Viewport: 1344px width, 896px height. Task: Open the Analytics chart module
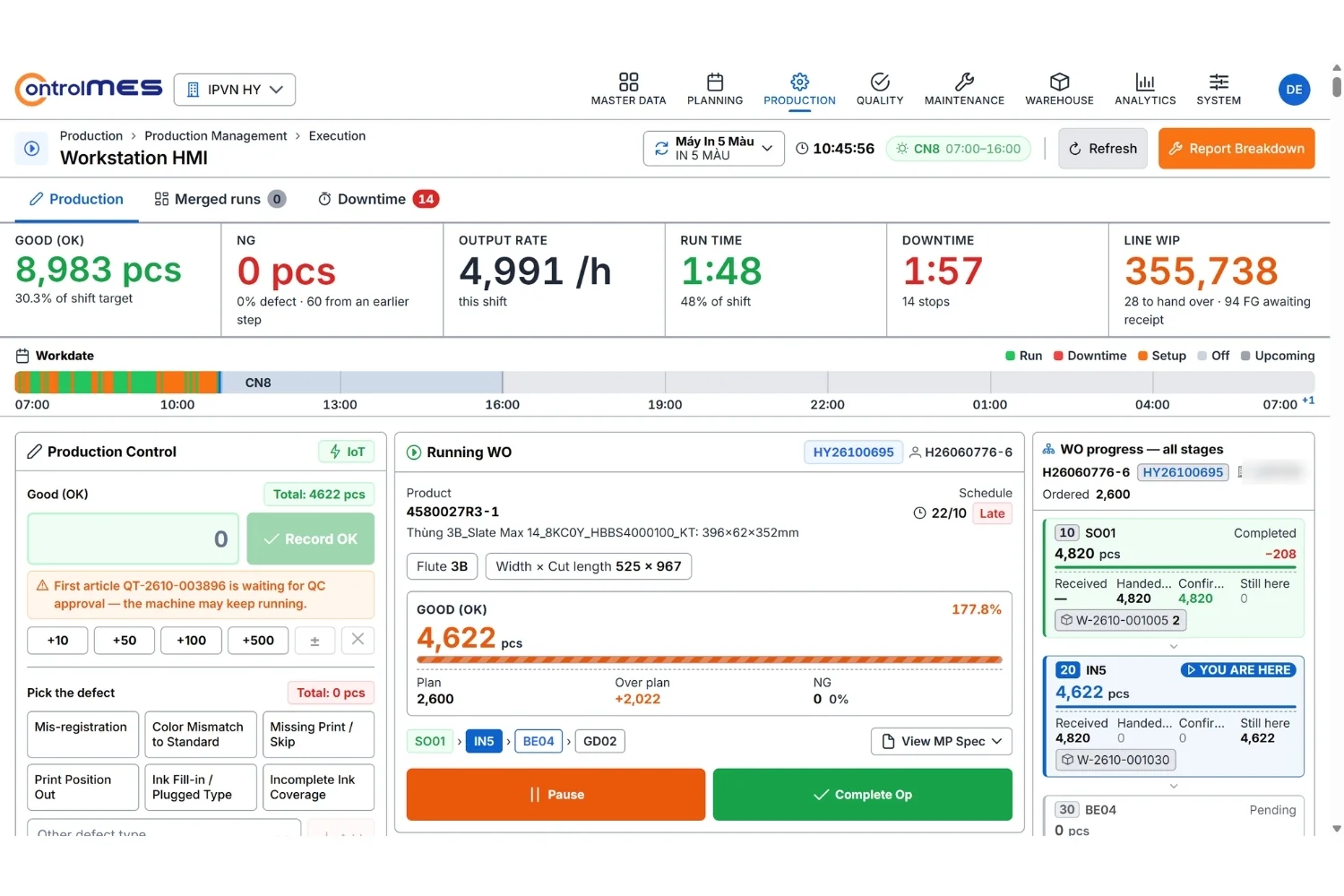coord(1145,90)
